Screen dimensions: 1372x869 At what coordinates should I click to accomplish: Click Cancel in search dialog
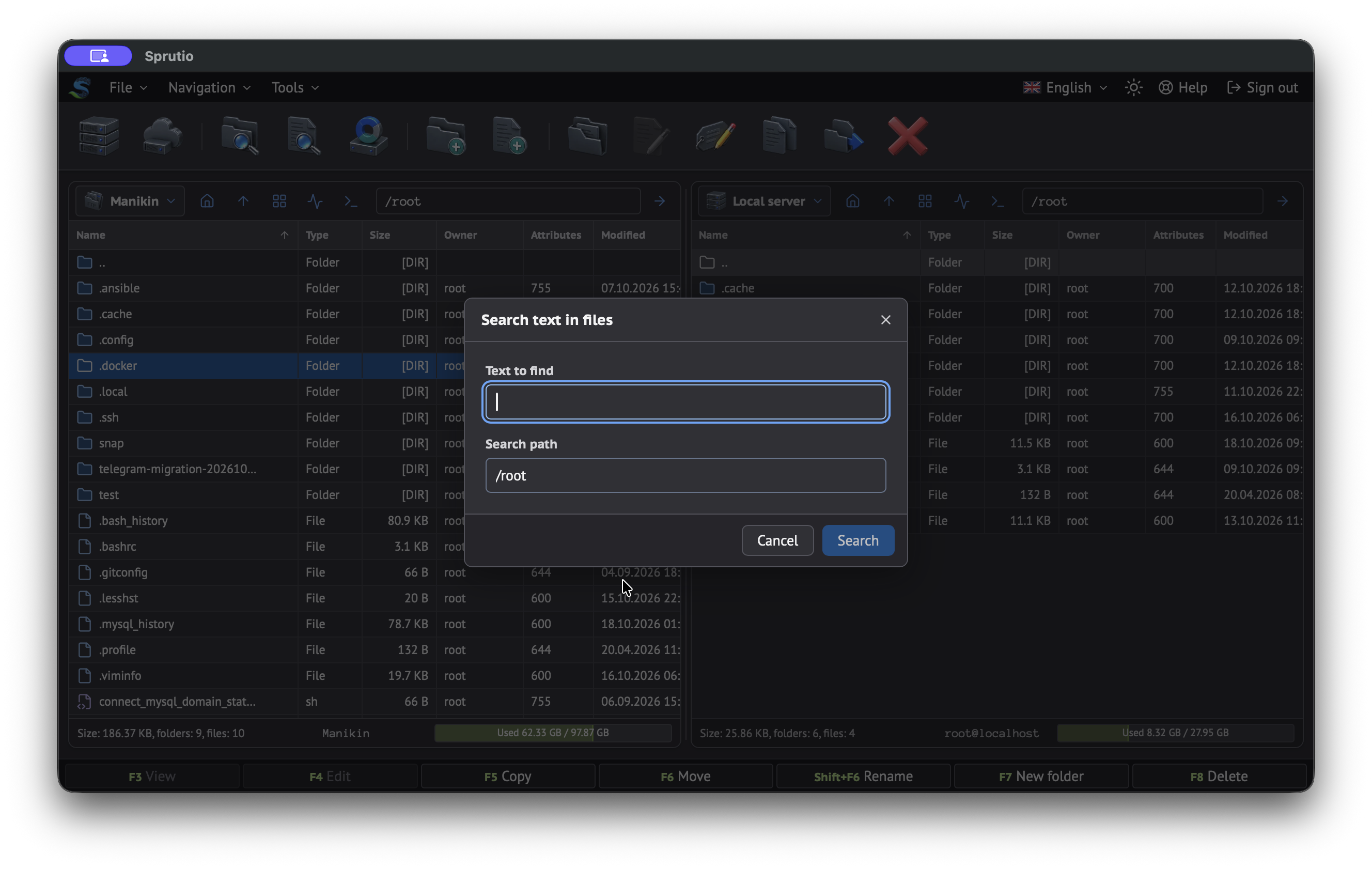coord(777,540)
